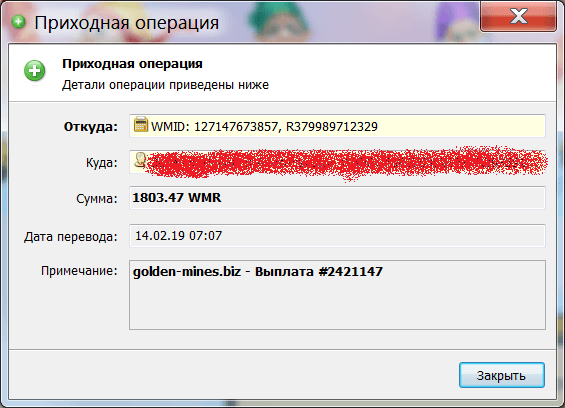Close dialog with the red X button
The width and height of the screenshot is (565, 408).
518,16
